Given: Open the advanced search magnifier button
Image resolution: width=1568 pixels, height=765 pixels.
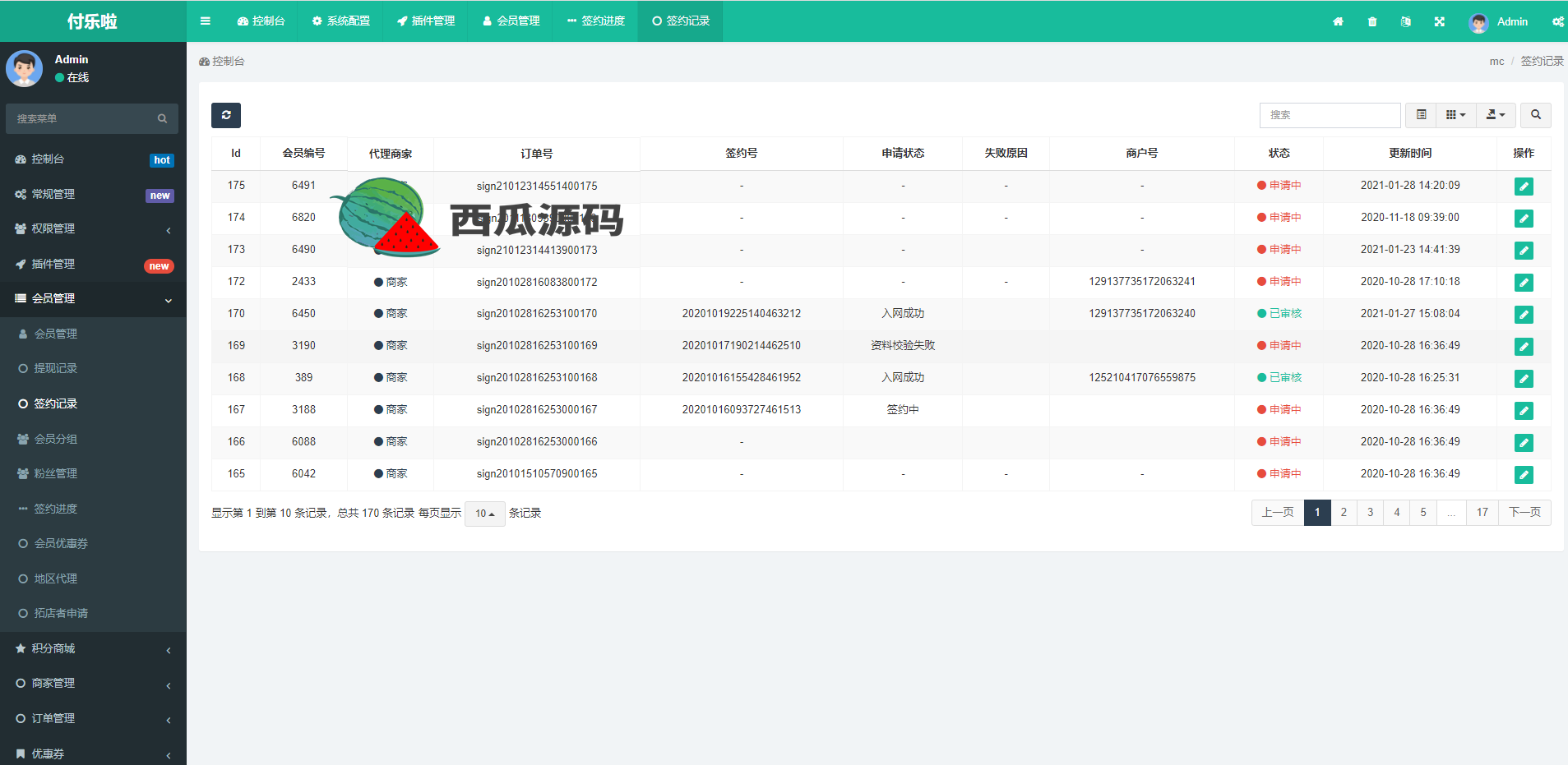Looking at the screenshot, I should click(1536, 115).
